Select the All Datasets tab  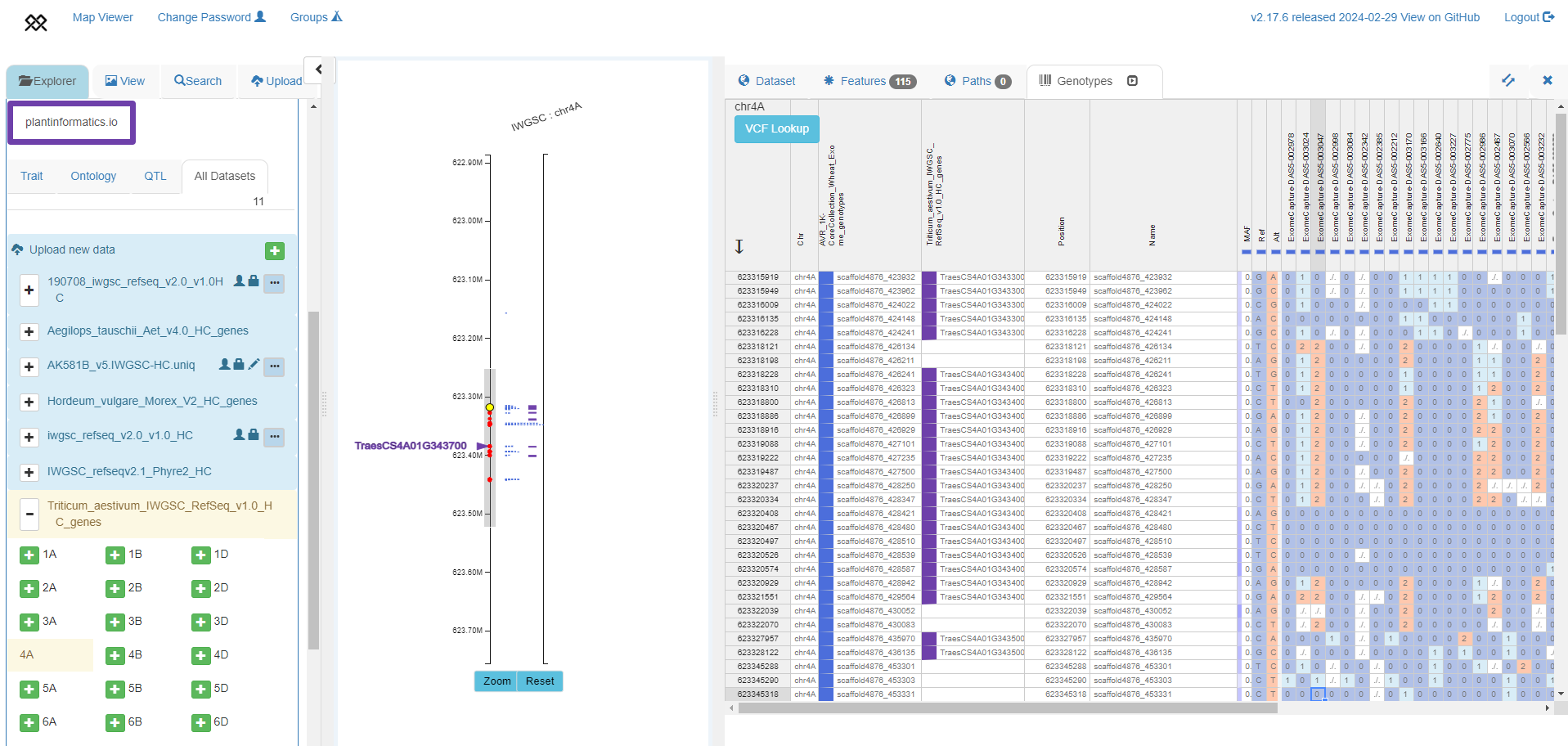(x=225, y=176)
